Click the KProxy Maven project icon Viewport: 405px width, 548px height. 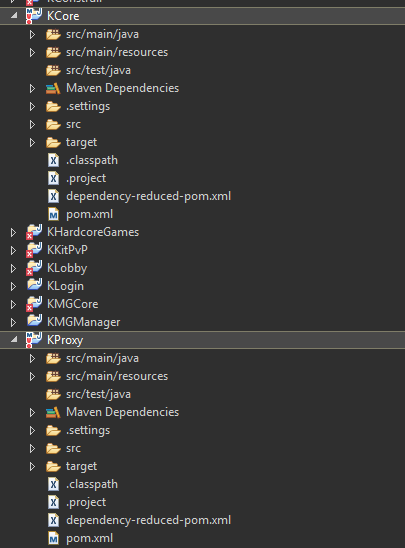(x=34, y=340)
